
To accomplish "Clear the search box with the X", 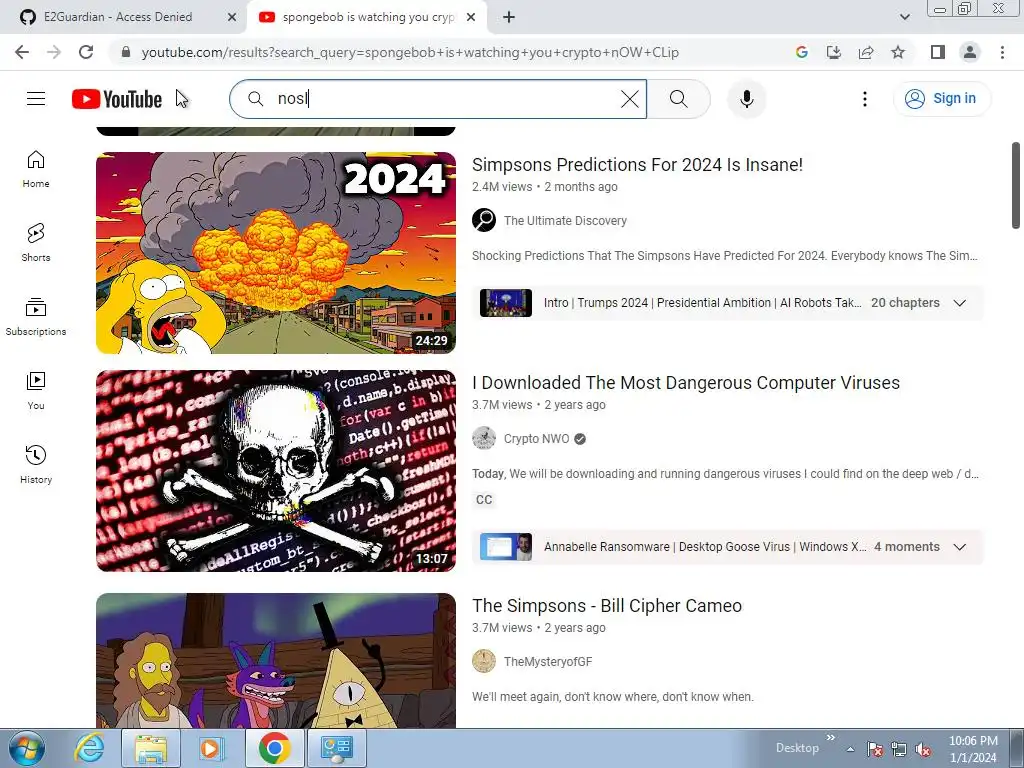I will click(x=630, y=99).
